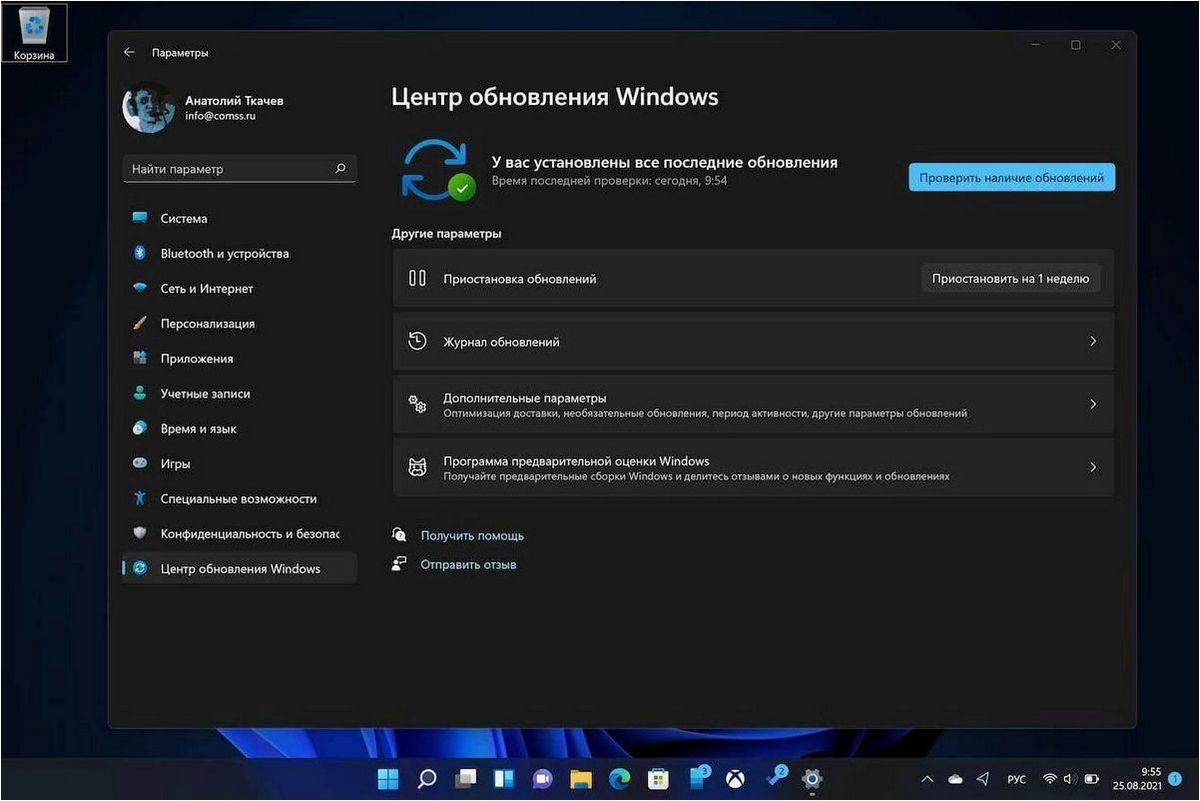Open the Windows Start menu
This screenshot has width=1200, height=801.
tap(388, 778)
